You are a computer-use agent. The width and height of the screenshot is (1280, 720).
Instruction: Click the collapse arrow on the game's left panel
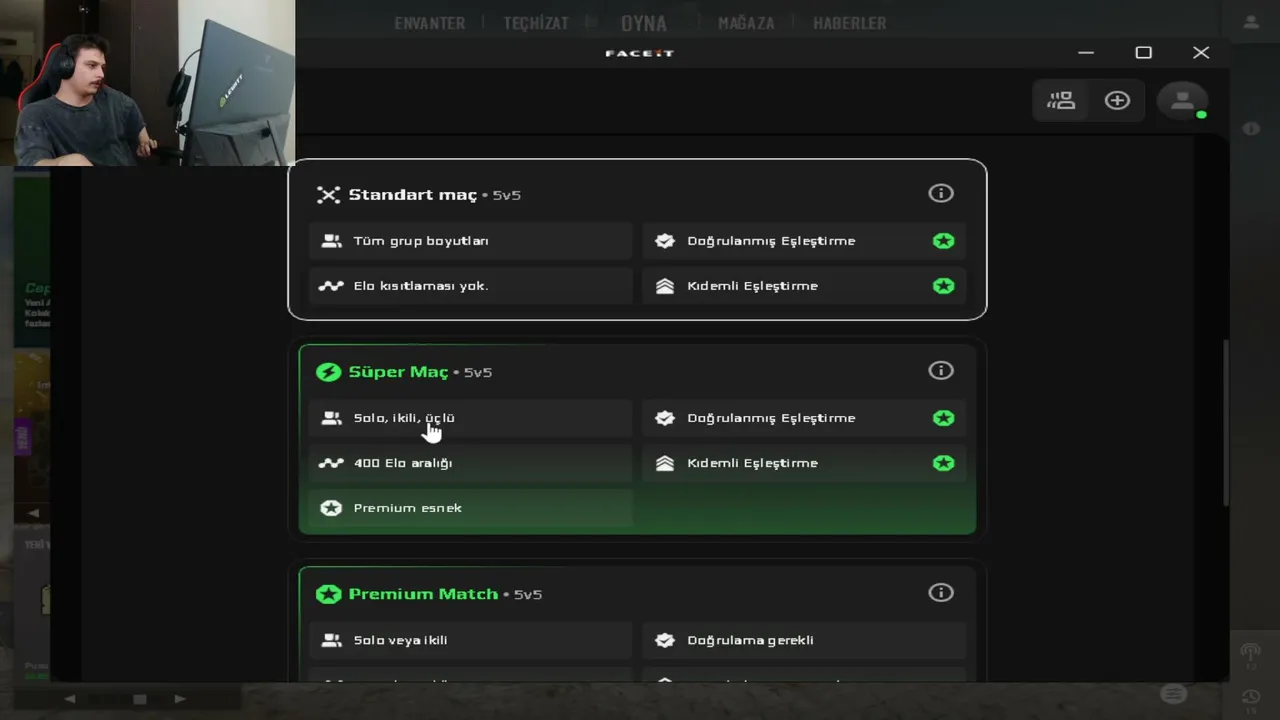[33, 513]
